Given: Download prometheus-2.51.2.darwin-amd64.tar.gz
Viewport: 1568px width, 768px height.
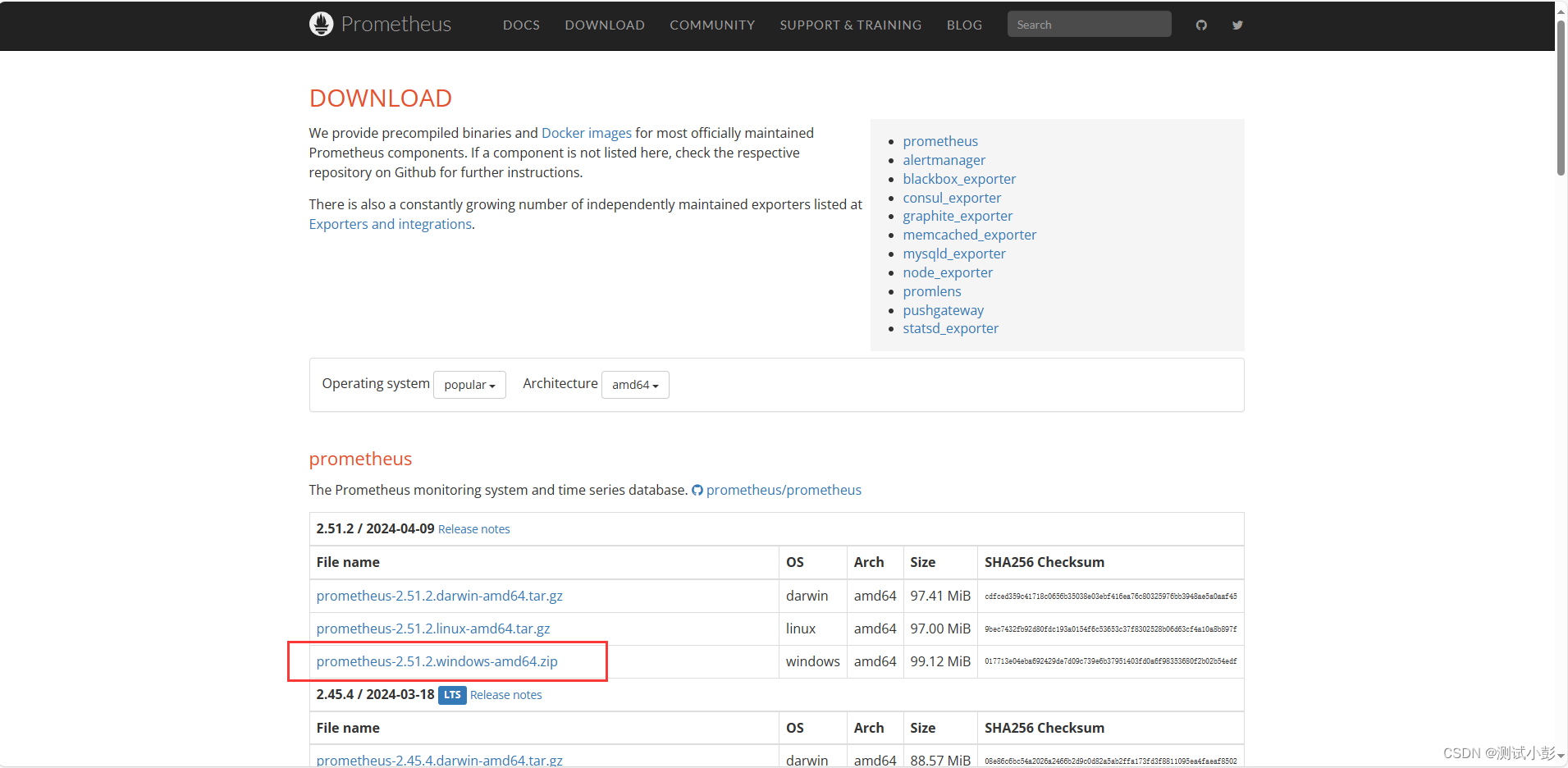Looking at the screenshot, I should (x=439, y=596).
